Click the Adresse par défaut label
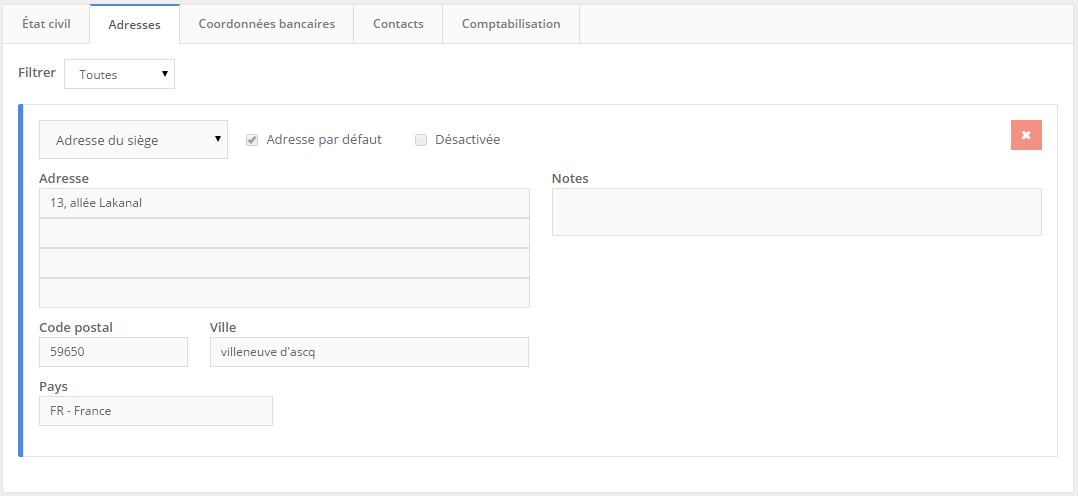The height and width of the screenshot is (496, 1078). [324, 140]
